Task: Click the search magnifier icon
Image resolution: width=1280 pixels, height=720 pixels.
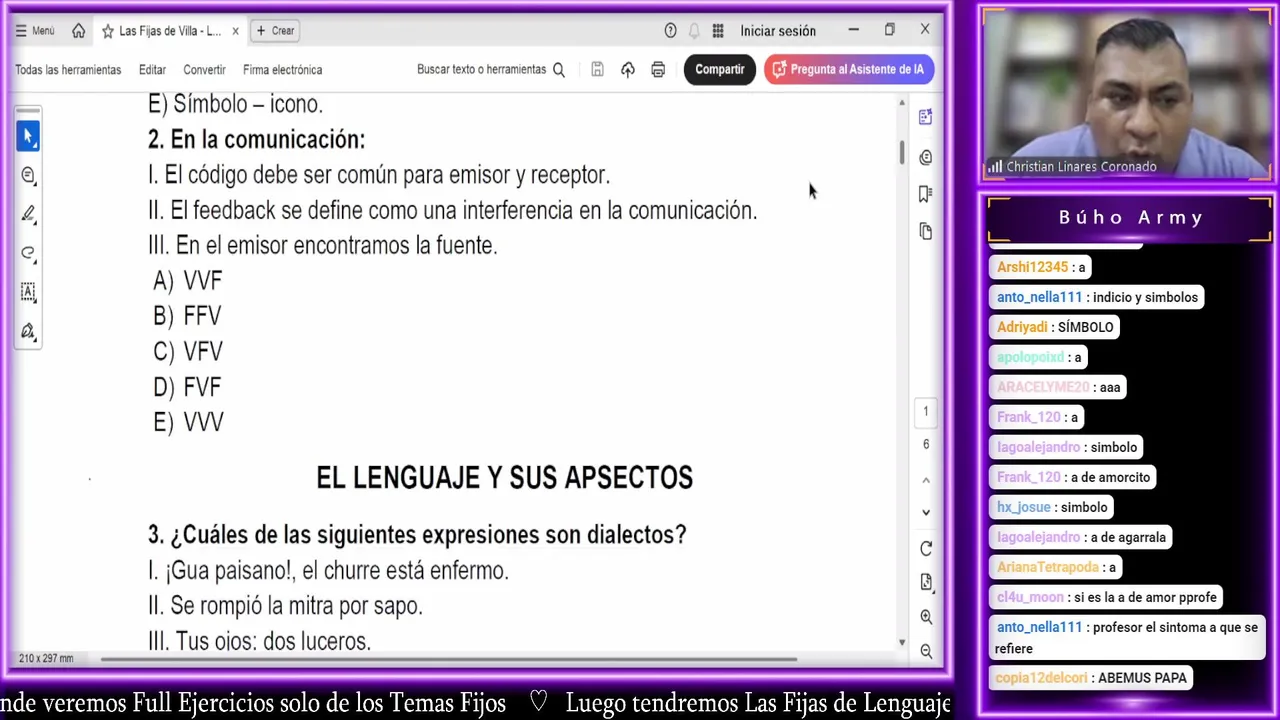Action: [559, 70]
